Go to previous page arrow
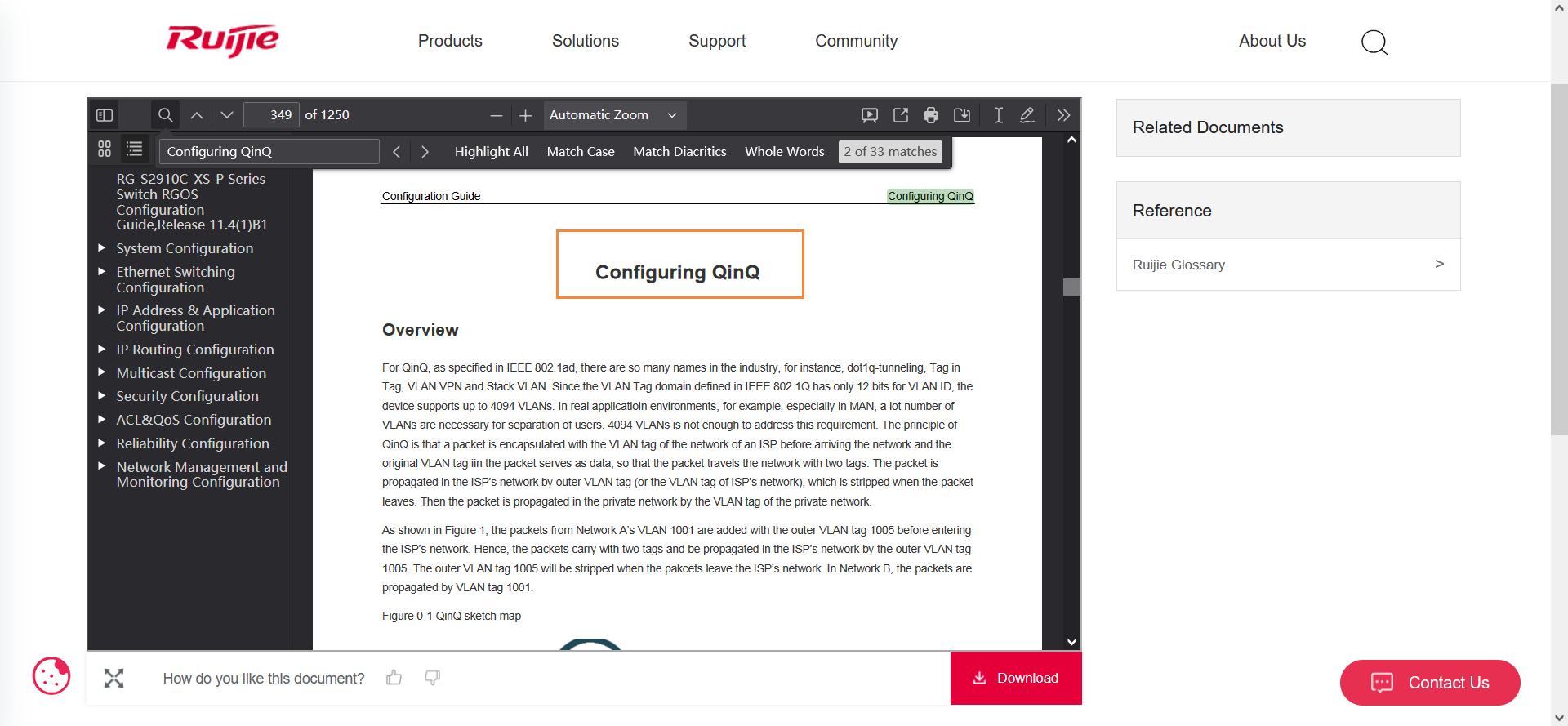This screenshot has width=1568, height=726. pos(197,115)
